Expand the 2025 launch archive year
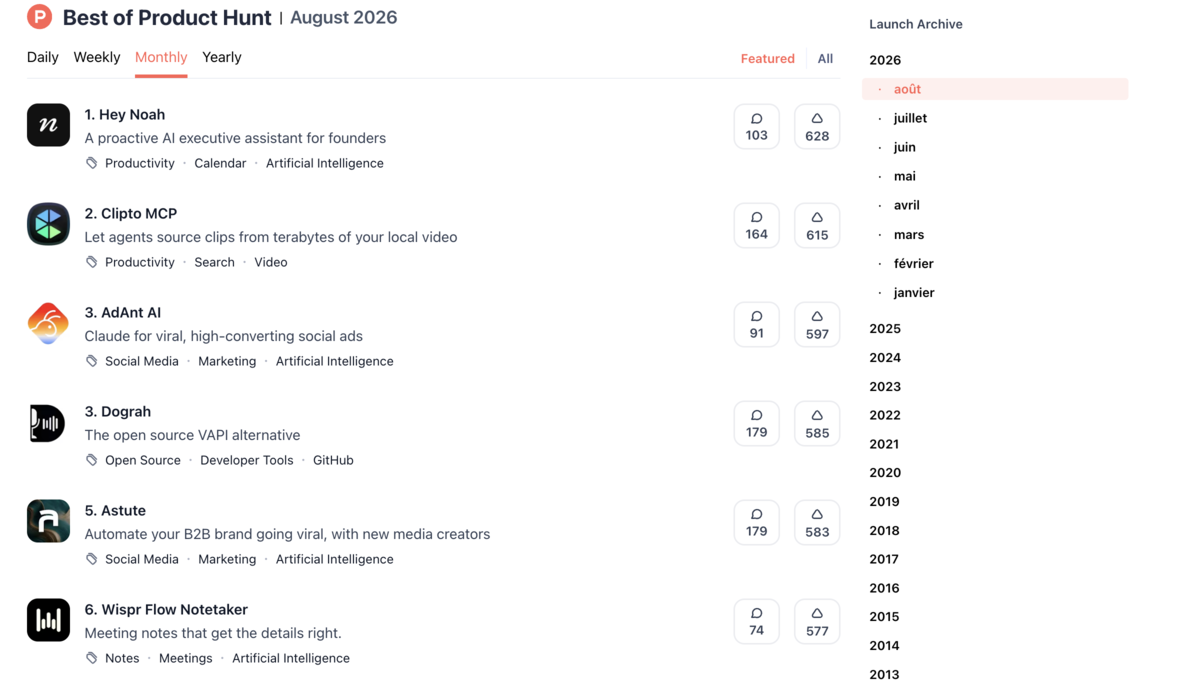The height and width of the screenshot is (685, 1200). [x=885, y=328]
